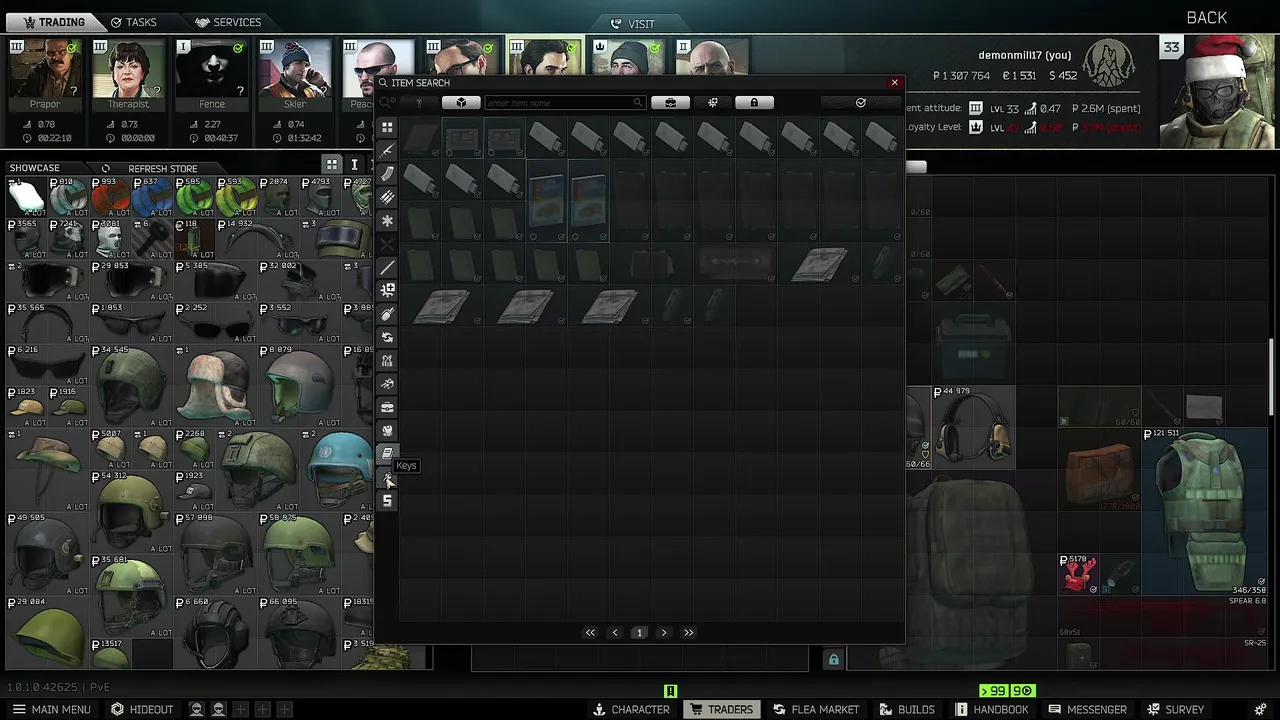Click the BACK button
1280x720 pixels.
[1206, 18]
